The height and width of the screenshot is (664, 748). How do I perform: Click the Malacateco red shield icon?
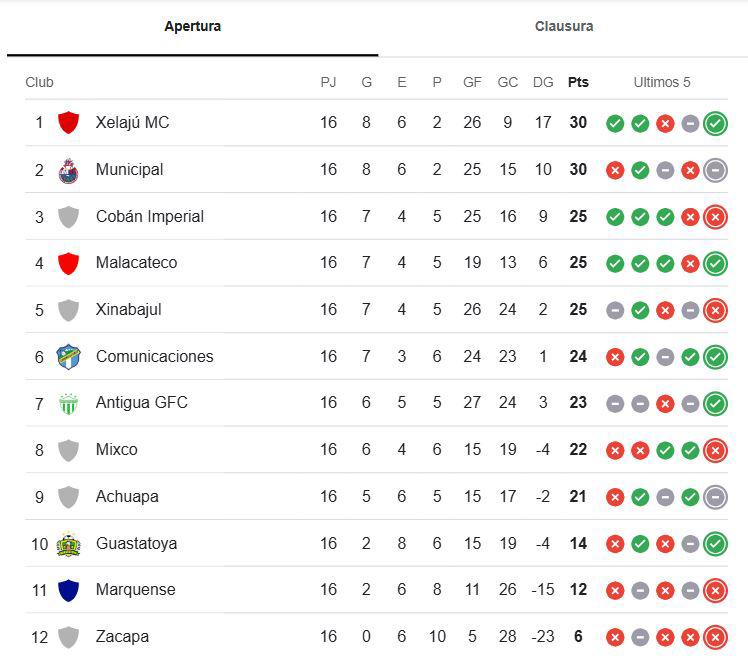68,263
